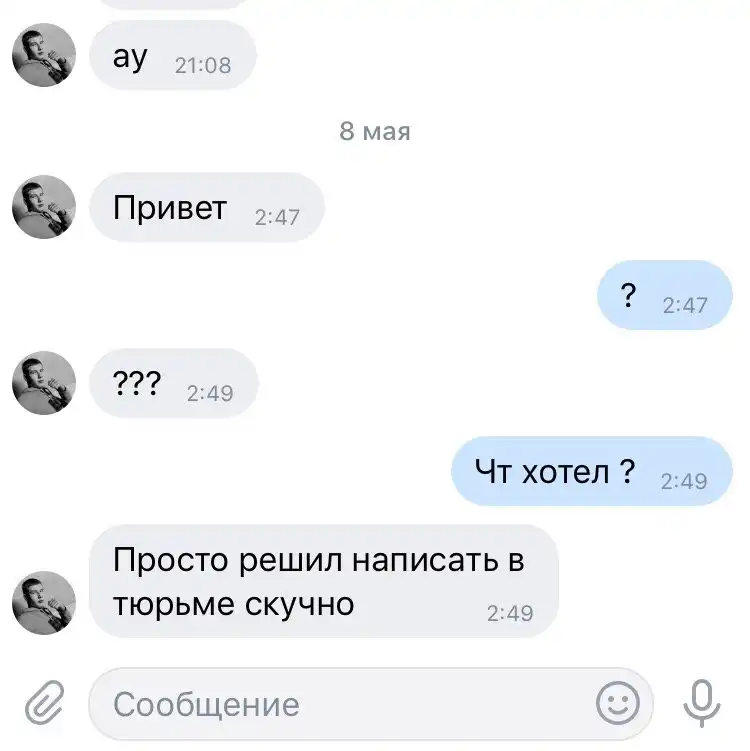Tap the 2:49 timestamp on Чт хотел message

tap(684, 481)
